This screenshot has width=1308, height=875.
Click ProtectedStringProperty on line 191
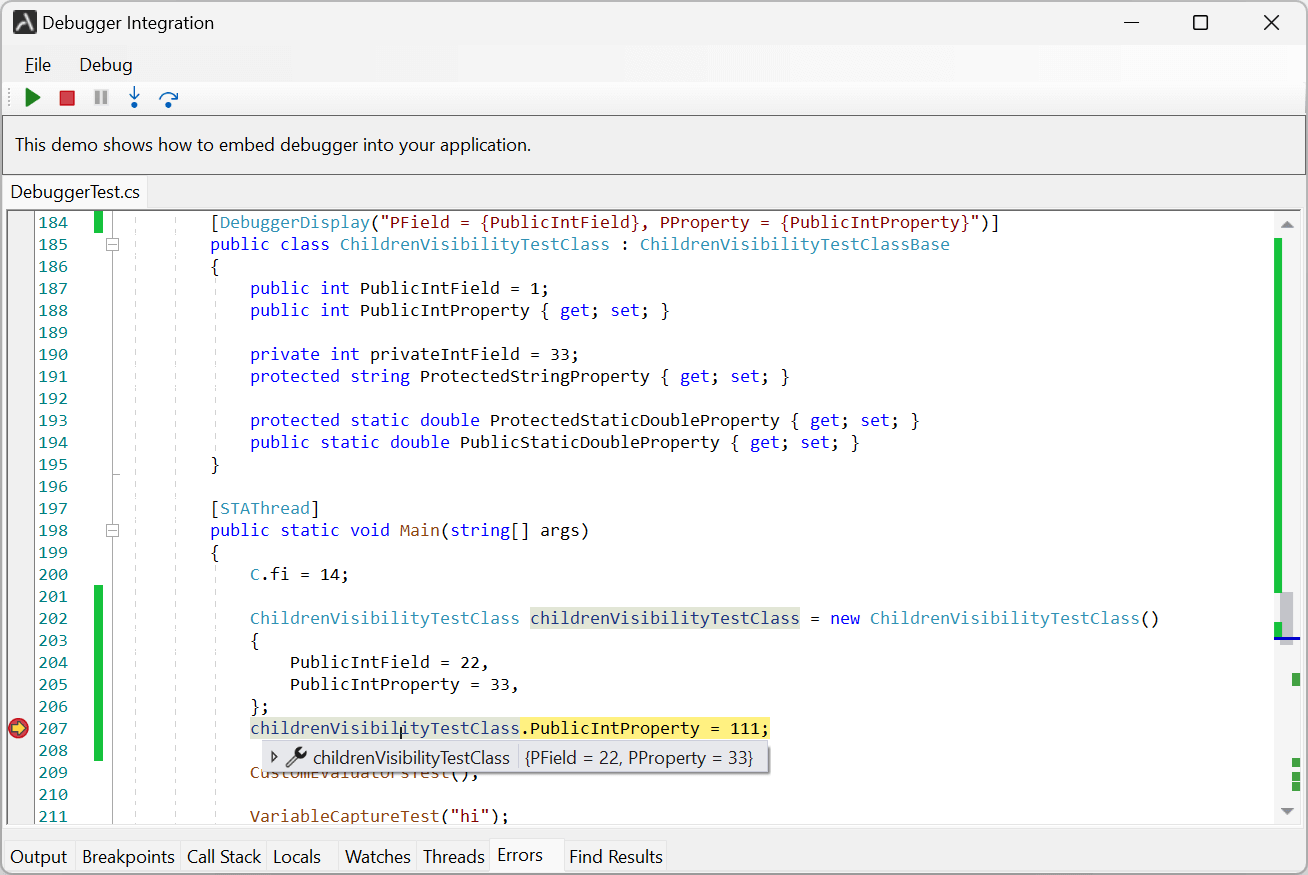coord(535,376)
